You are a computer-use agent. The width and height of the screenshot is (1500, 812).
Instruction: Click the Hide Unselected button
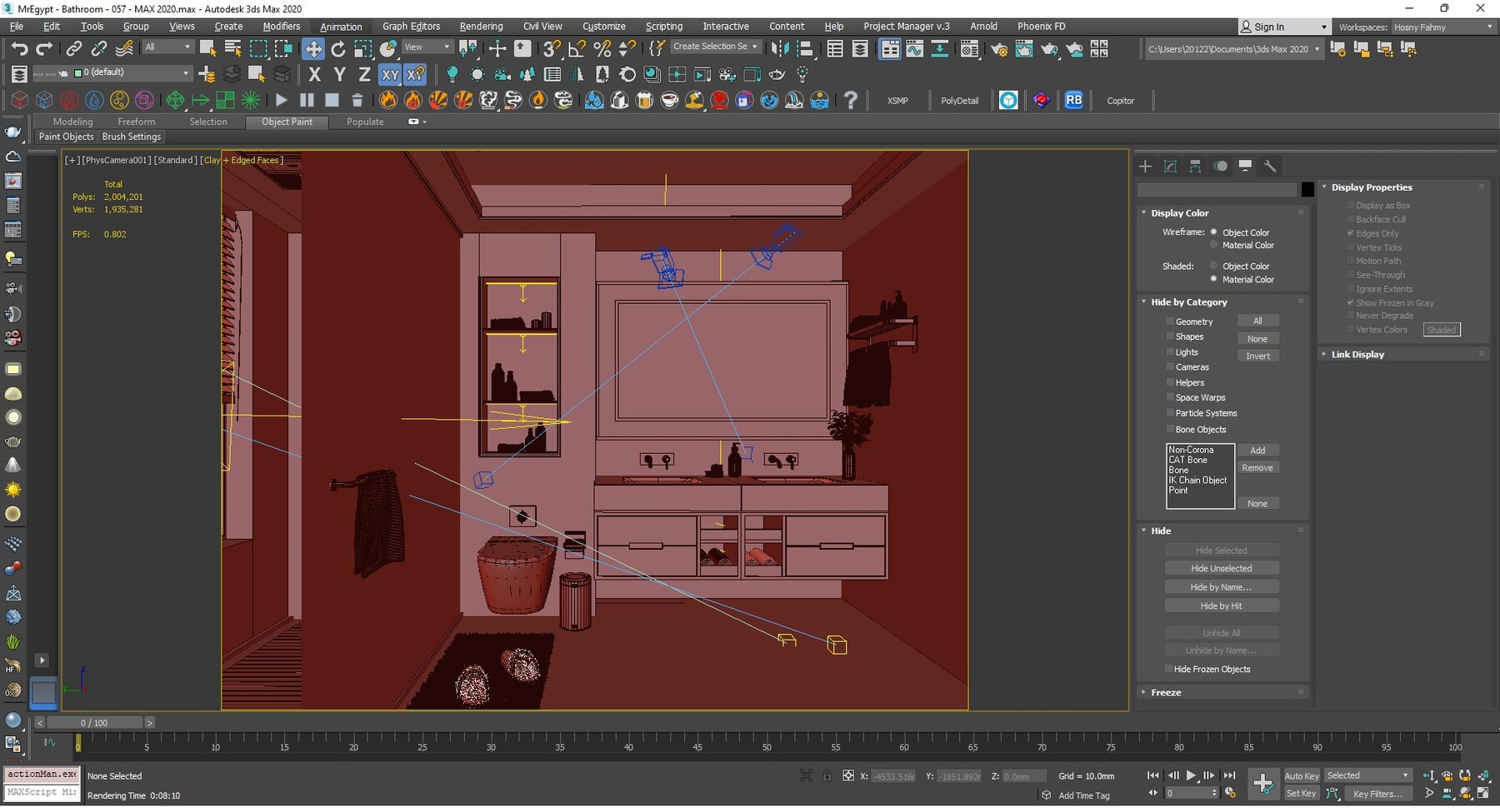coord(1221,569)
